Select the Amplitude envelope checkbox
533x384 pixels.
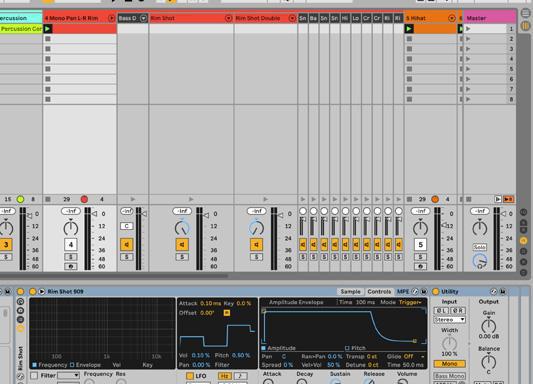click(x=263, y=348)
